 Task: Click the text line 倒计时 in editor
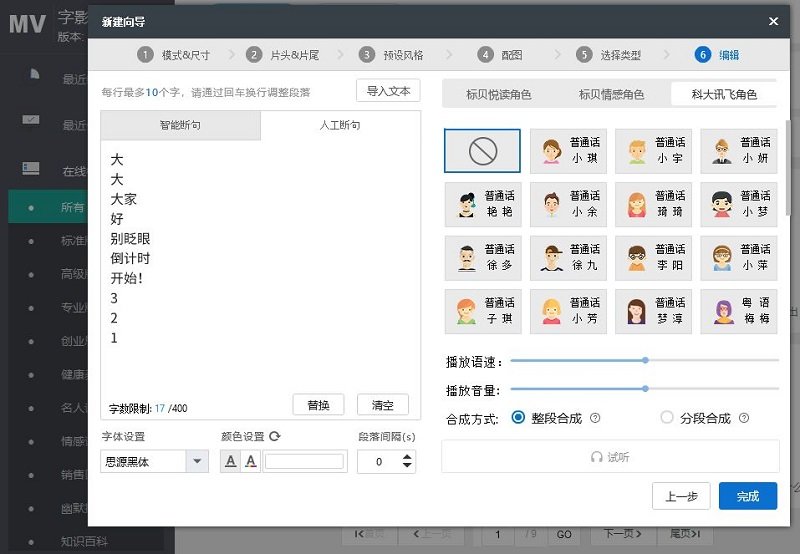pyautogui.click(x=130, y=258)
